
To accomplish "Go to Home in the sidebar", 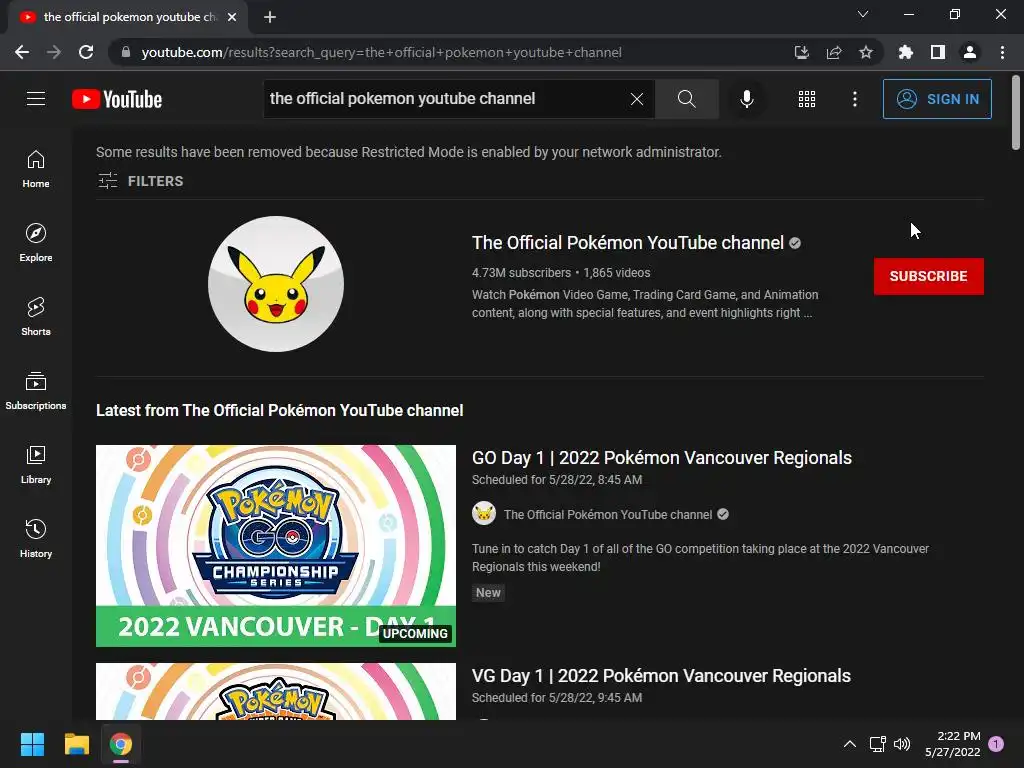I will click(36, 168).
